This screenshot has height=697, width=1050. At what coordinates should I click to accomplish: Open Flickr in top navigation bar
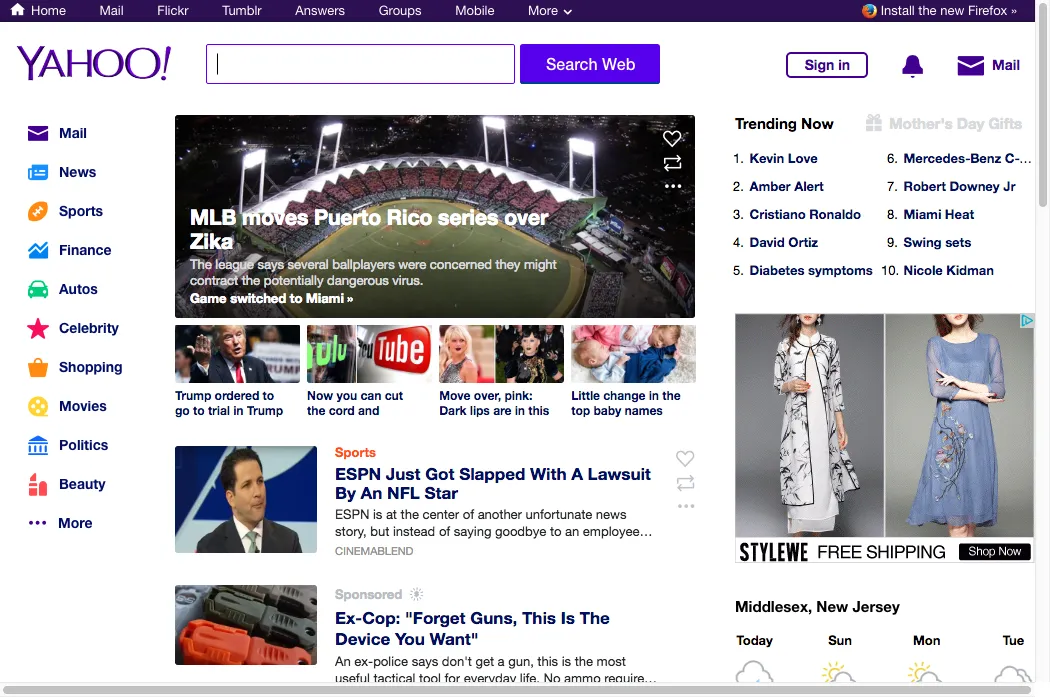coord(173,11)
